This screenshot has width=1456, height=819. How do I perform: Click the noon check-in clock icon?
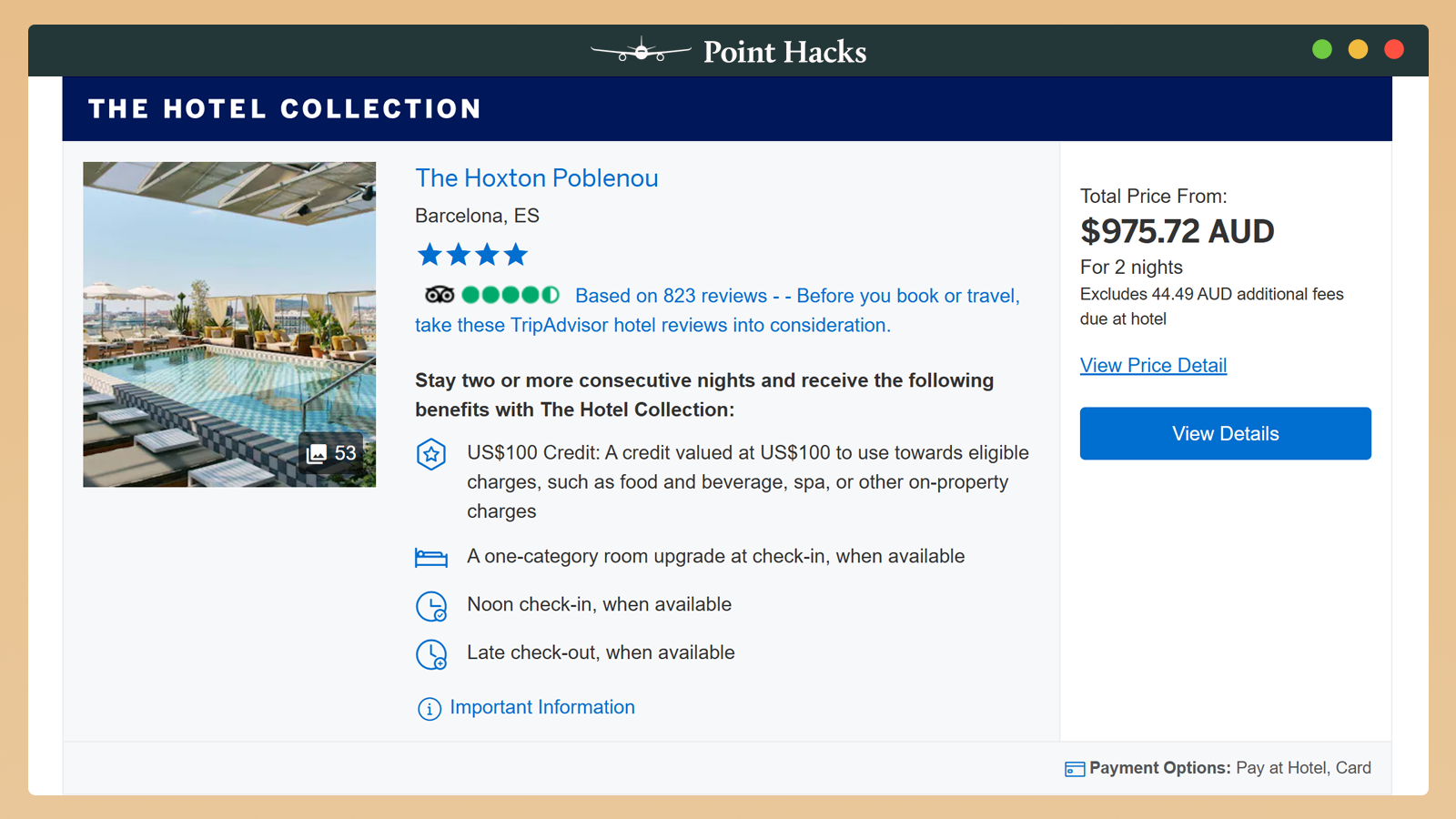tap(431, 606)
